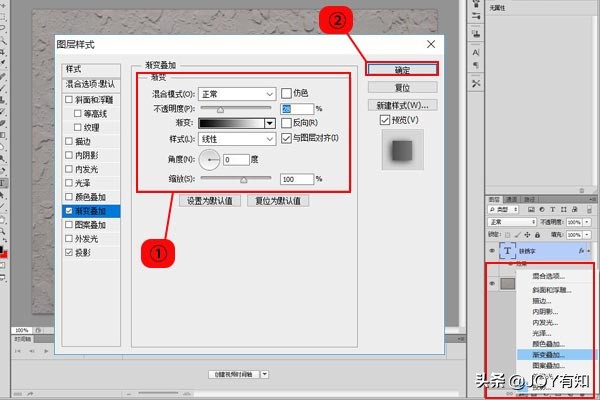Click the 复位为默认值 button
The width and height of the screenshot is (600, 400).
(278, 201)
